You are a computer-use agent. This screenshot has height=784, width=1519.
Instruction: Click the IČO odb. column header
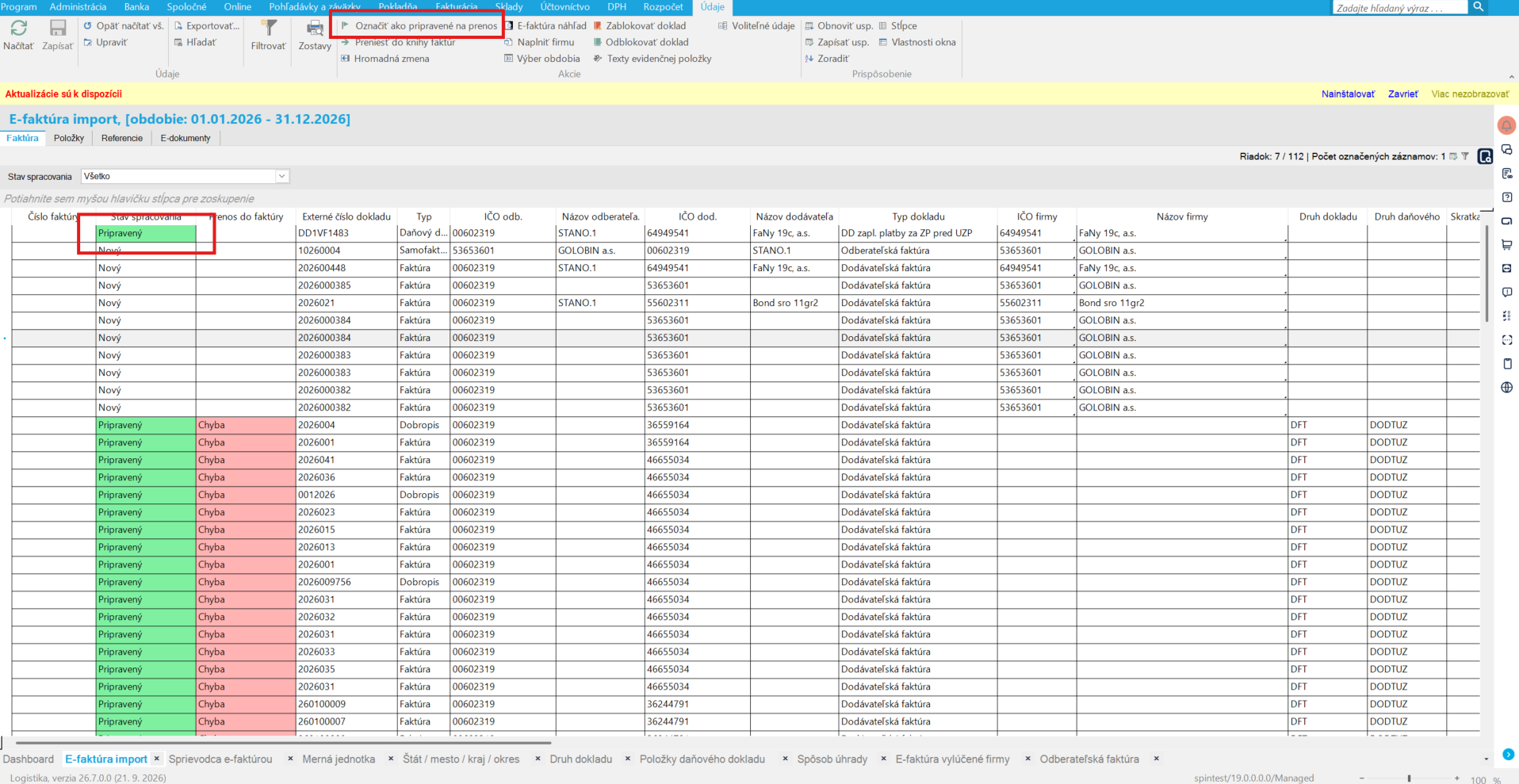click(503, 216)
